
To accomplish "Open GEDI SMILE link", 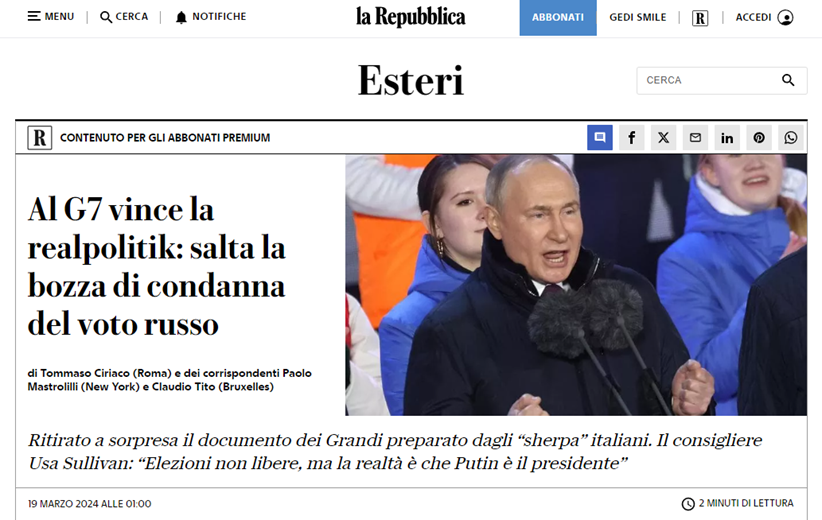I will (637, 17).
